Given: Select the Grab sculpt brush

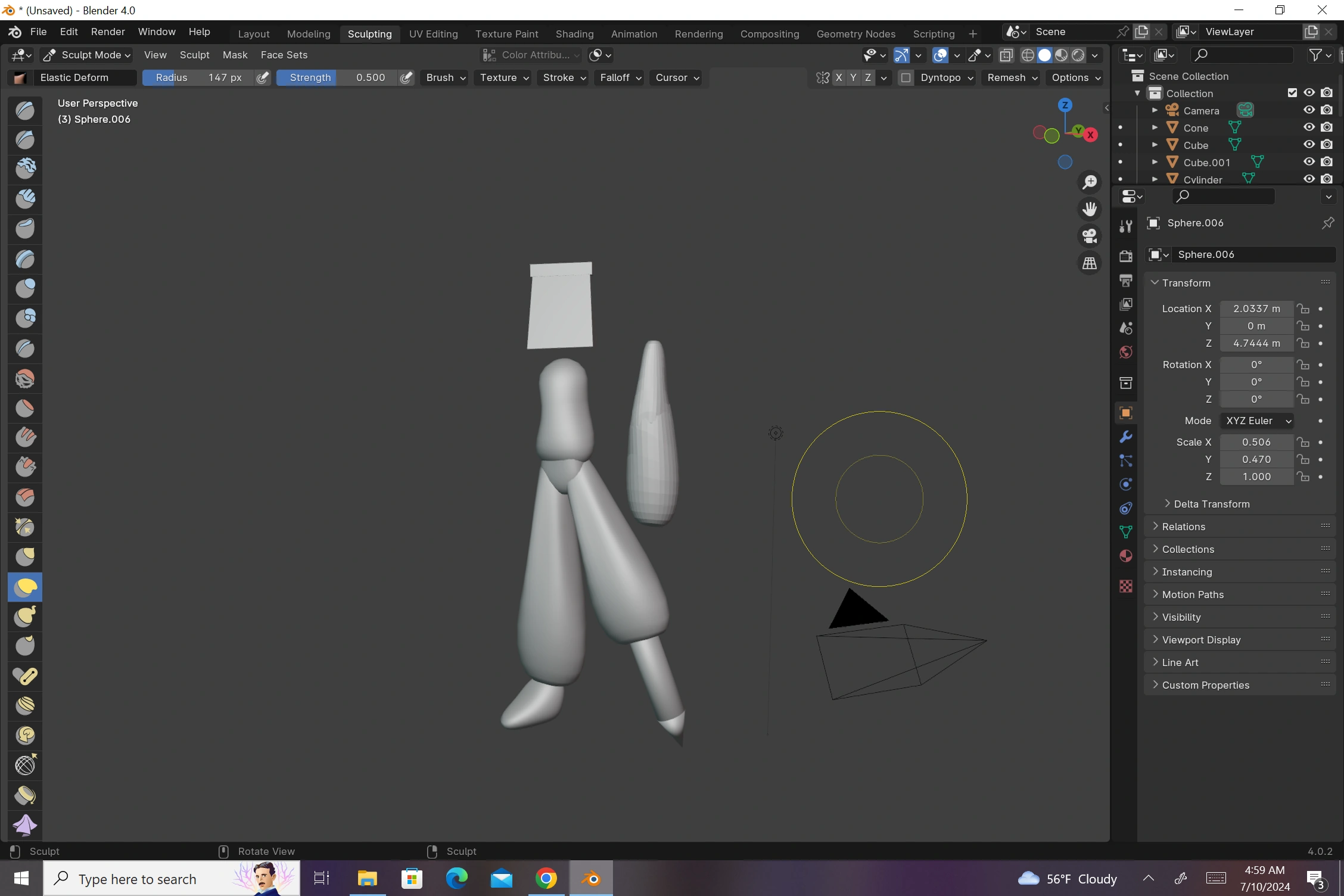Looking at the screenshot, I should [x=25, y=556].
